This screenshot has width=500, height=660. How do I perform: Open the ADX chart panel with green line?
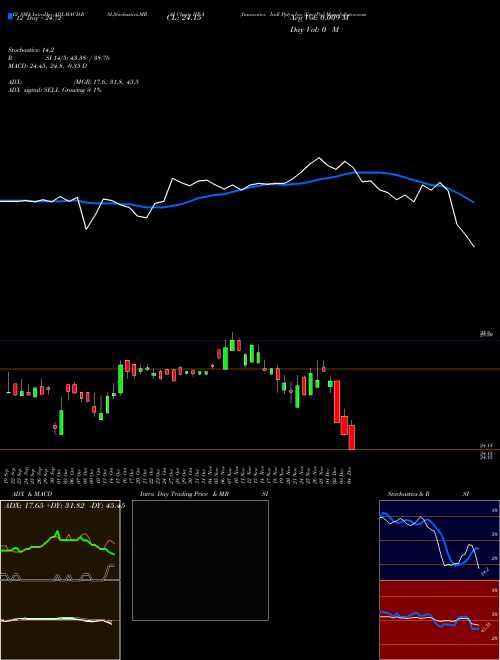point(60,540)
